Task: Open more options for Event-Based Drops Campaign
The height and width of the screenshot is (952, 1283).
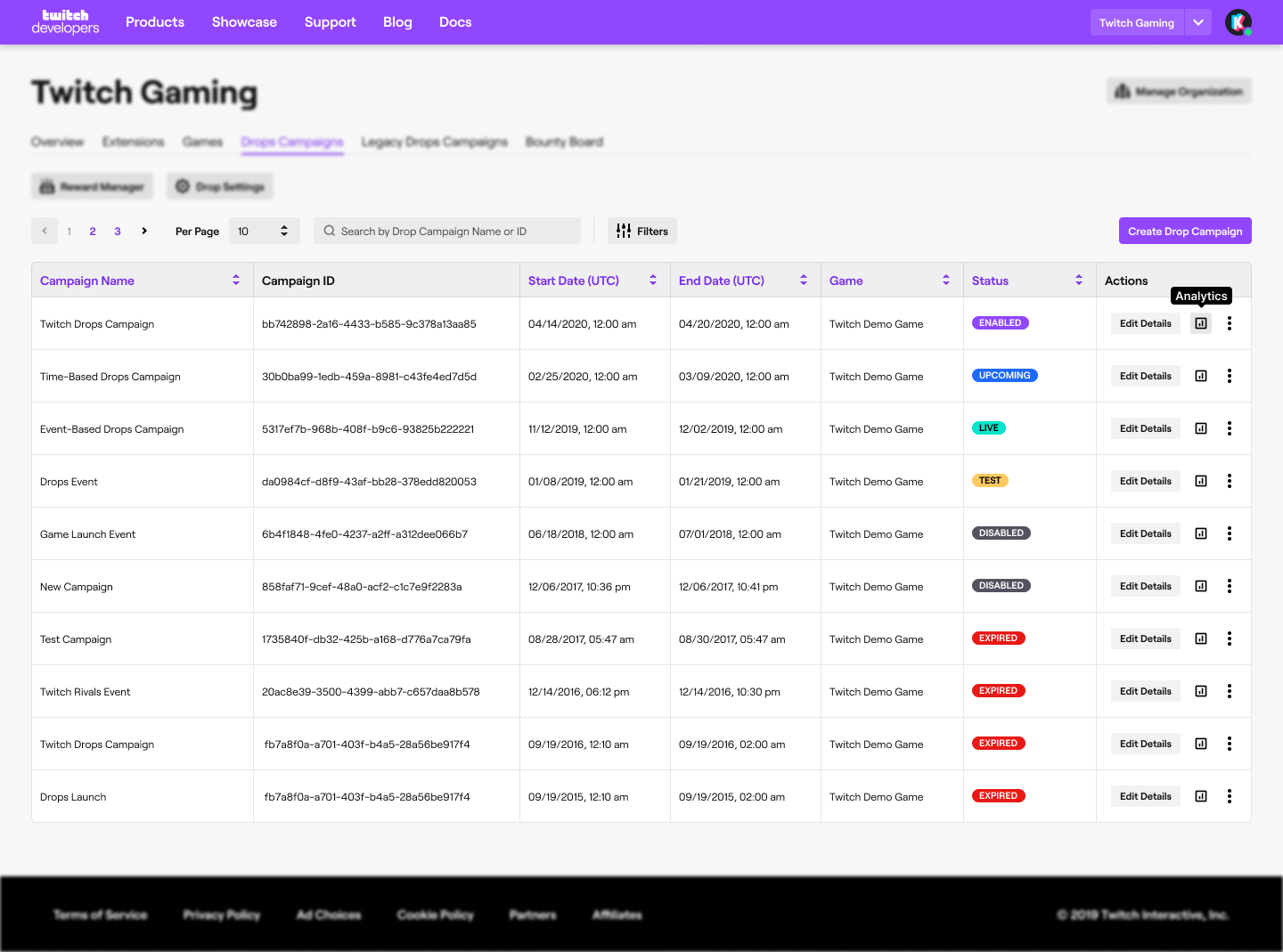Action: 1230,428
